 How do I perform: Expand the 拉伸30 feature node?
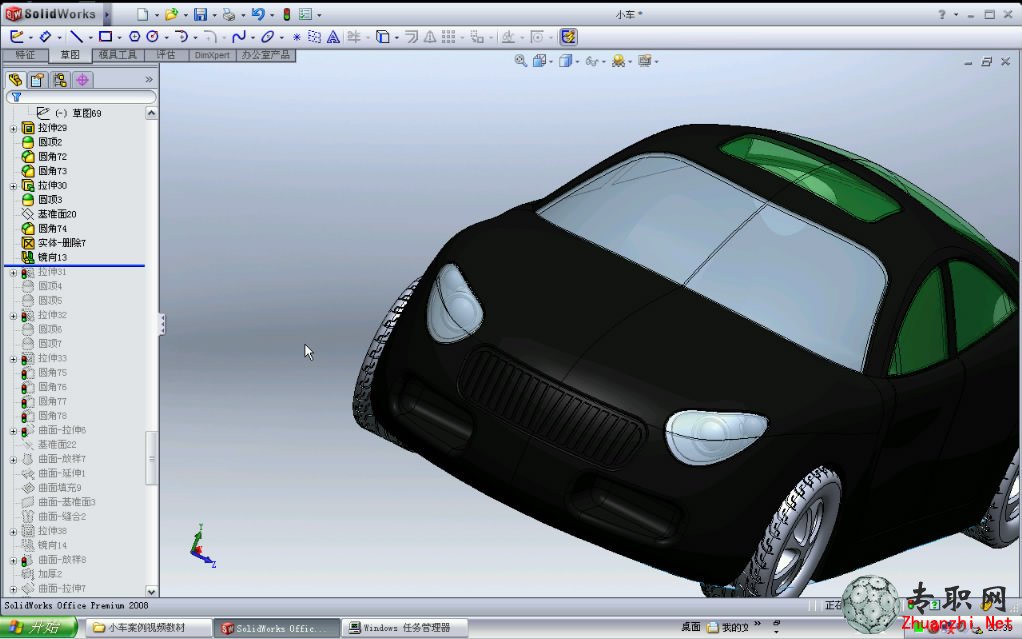click(x=13, y=186)
